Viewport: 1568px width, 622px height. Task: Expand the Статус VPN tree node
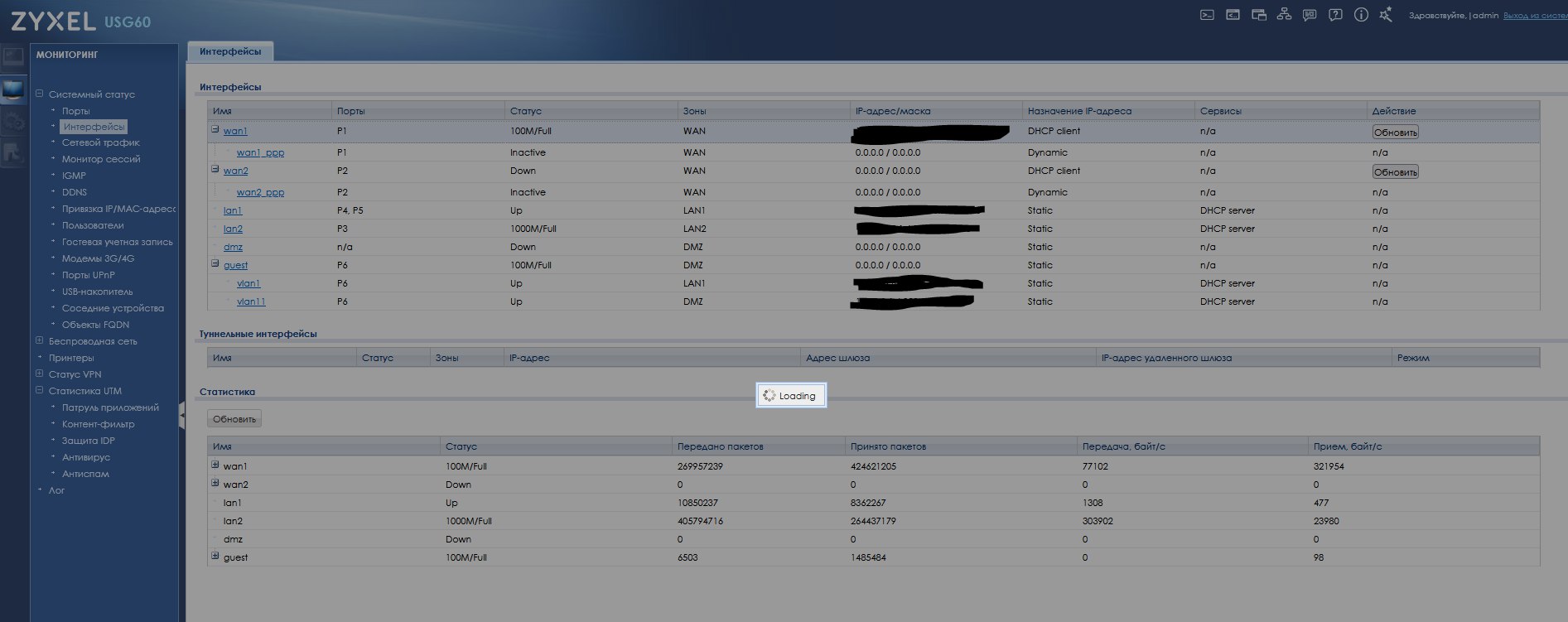click(x=40, y=374)
